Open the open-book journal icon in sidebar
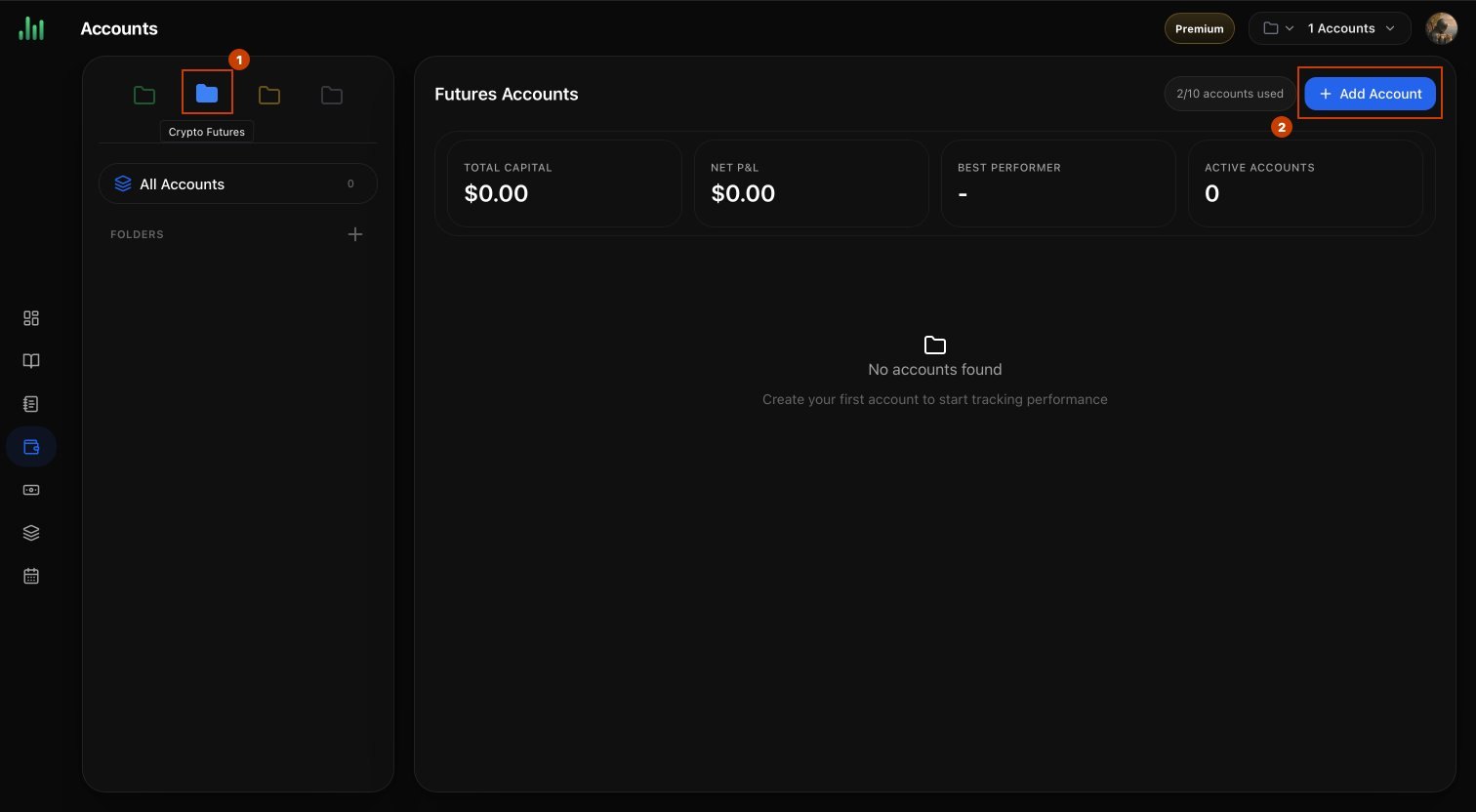This screenshot has height=812, width=1476. point(31,361)
